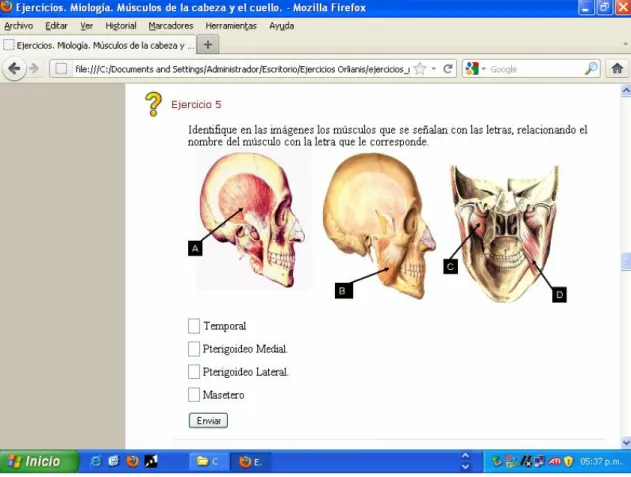This screenshot has width=631, height=477.
Task: Click the page scrollbar down arrow
Action: (626, 443)
